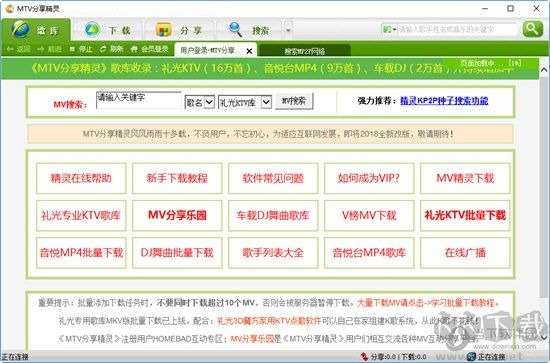Image resolution: width=550 pixels, height=363 pixels.
Task: Click the small arrow beside the 搜索 tab
Action: coord(288,30)
